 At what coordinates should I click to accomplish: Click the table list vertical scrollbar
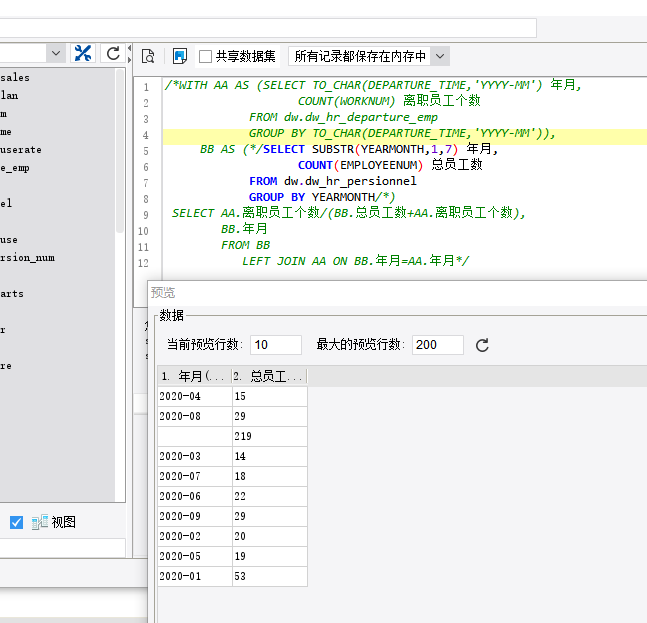[121, 150]
